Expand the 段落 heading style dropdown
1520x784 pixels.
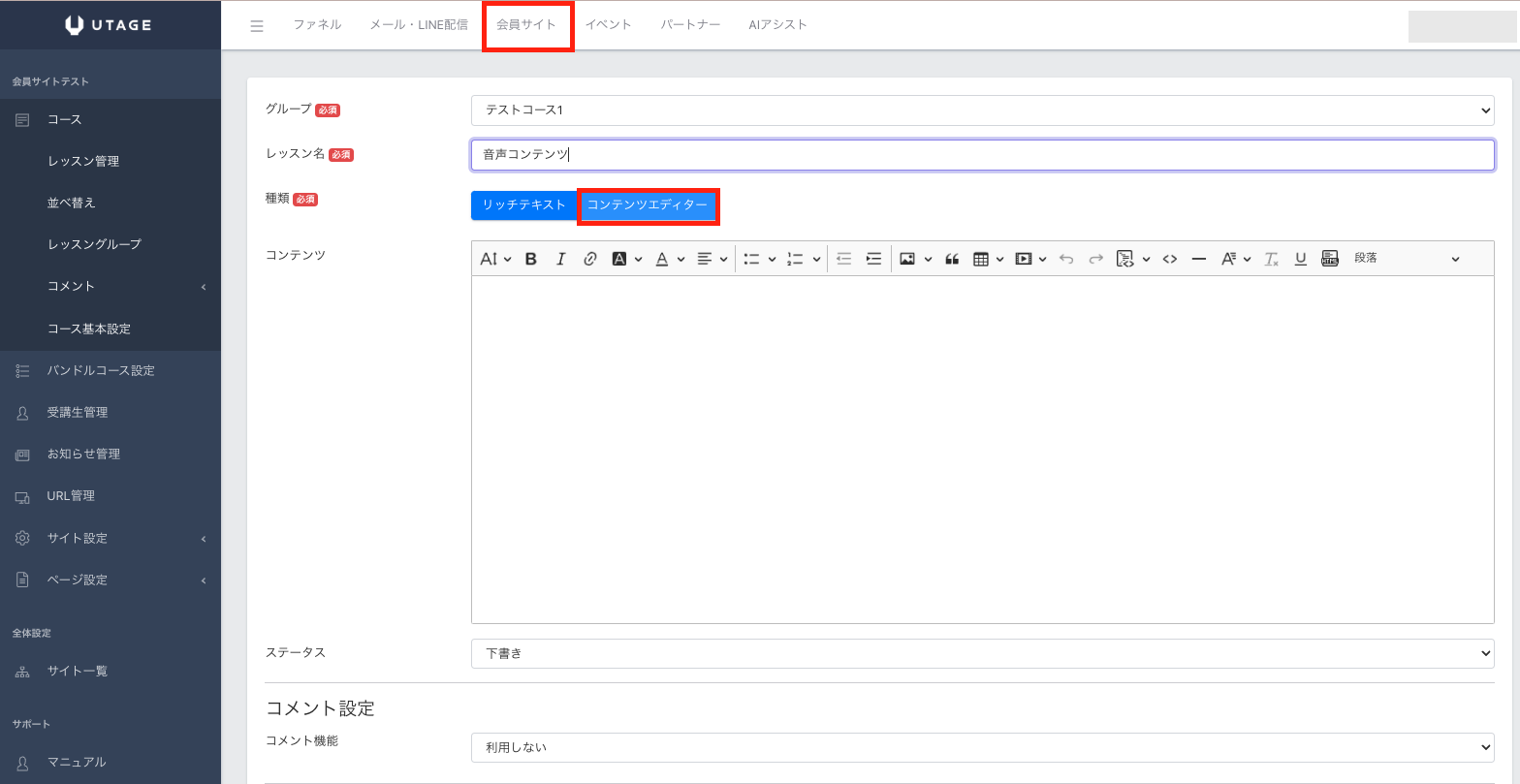[1406, 259]
